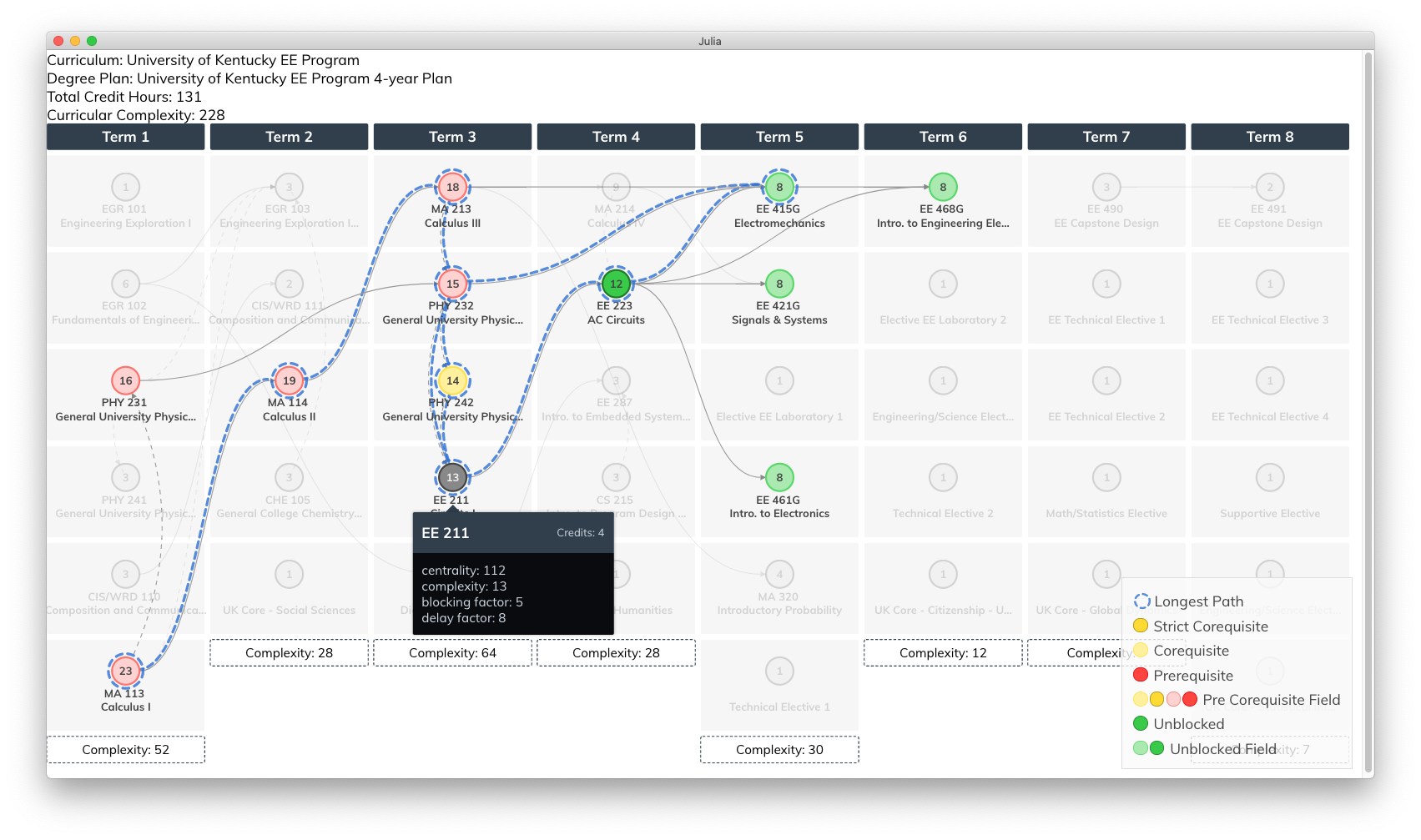Select the EE 461G Electronics node
This screenshot has height=840, width=1421.
tap(779, 477)
